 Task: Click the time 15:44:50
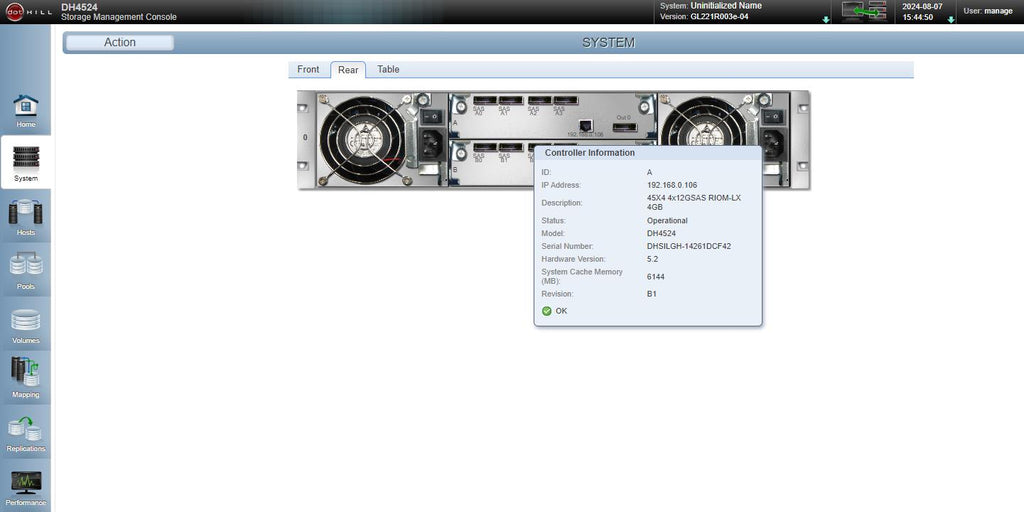point(918,18)
